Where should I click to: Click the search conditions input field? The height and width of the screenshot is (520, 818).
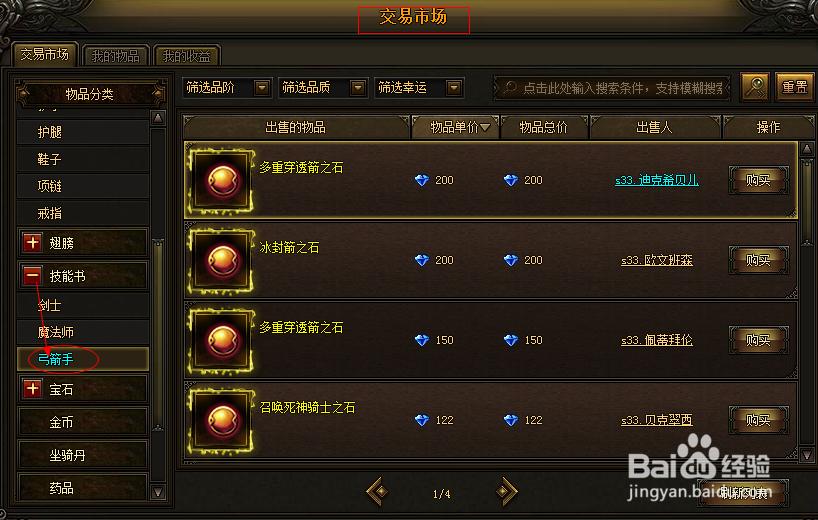click(x=612, y=88)
